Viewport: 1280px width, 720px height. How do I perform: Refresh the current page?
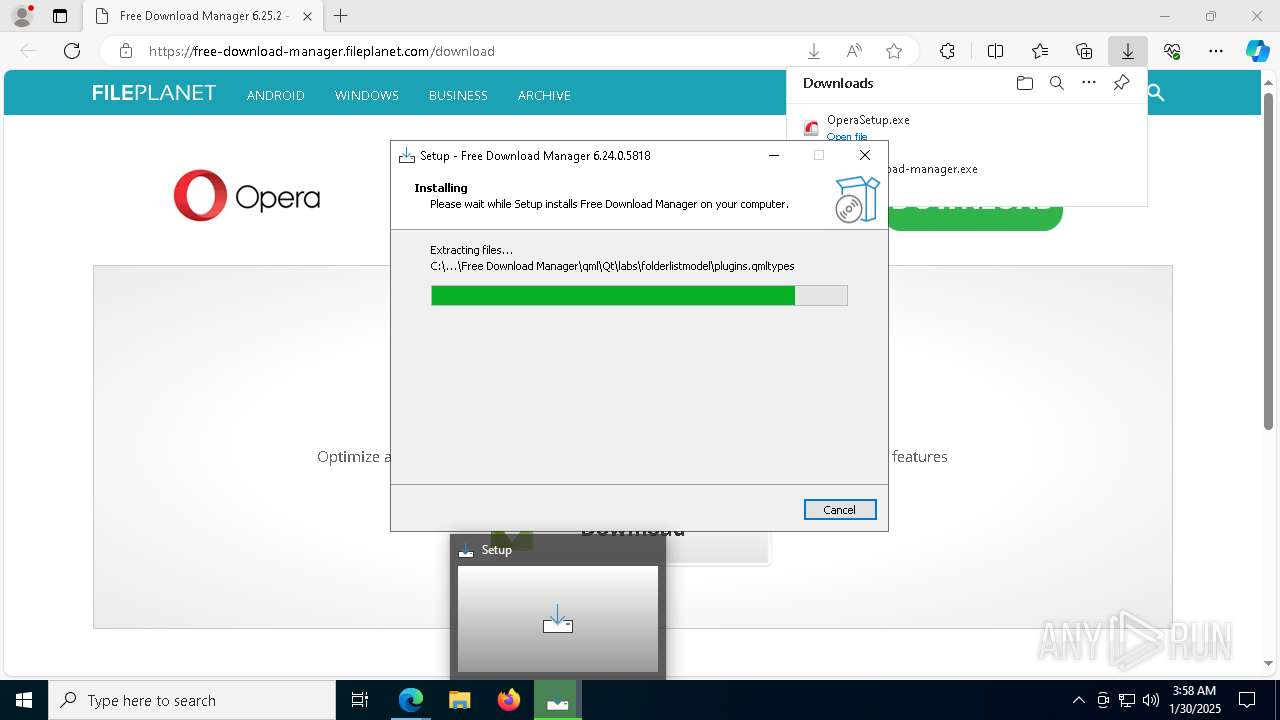[x=72, y=51]
